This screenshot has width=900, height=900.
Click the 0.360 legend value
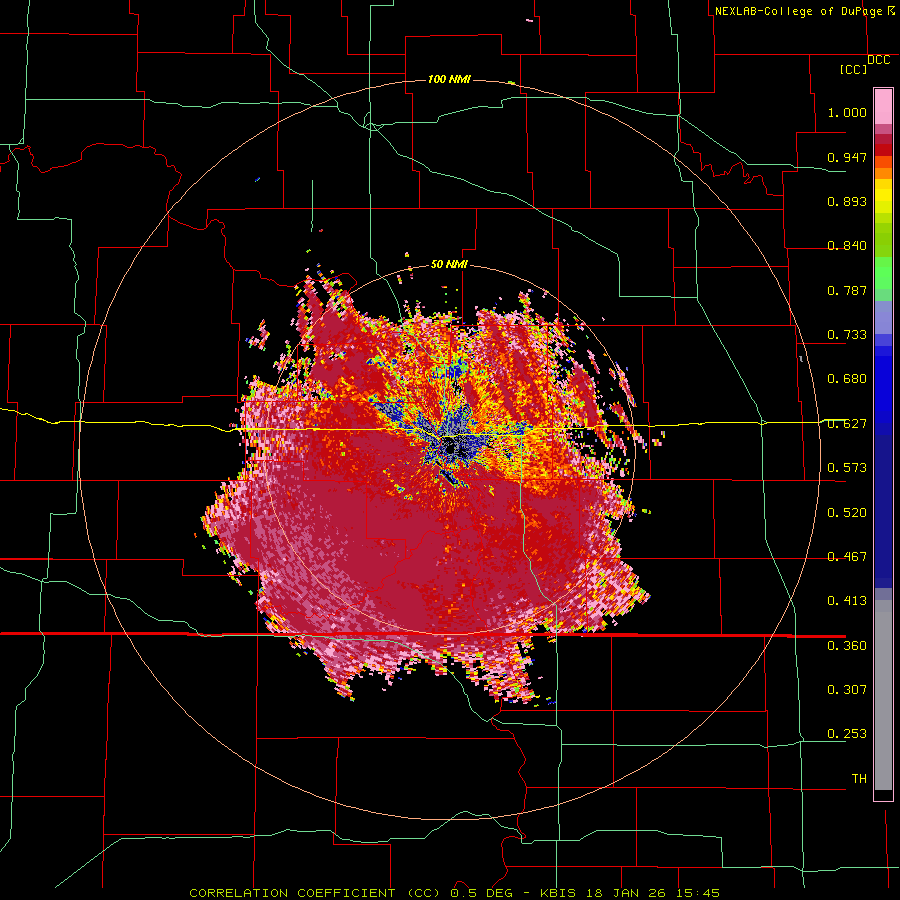point(847,646)
